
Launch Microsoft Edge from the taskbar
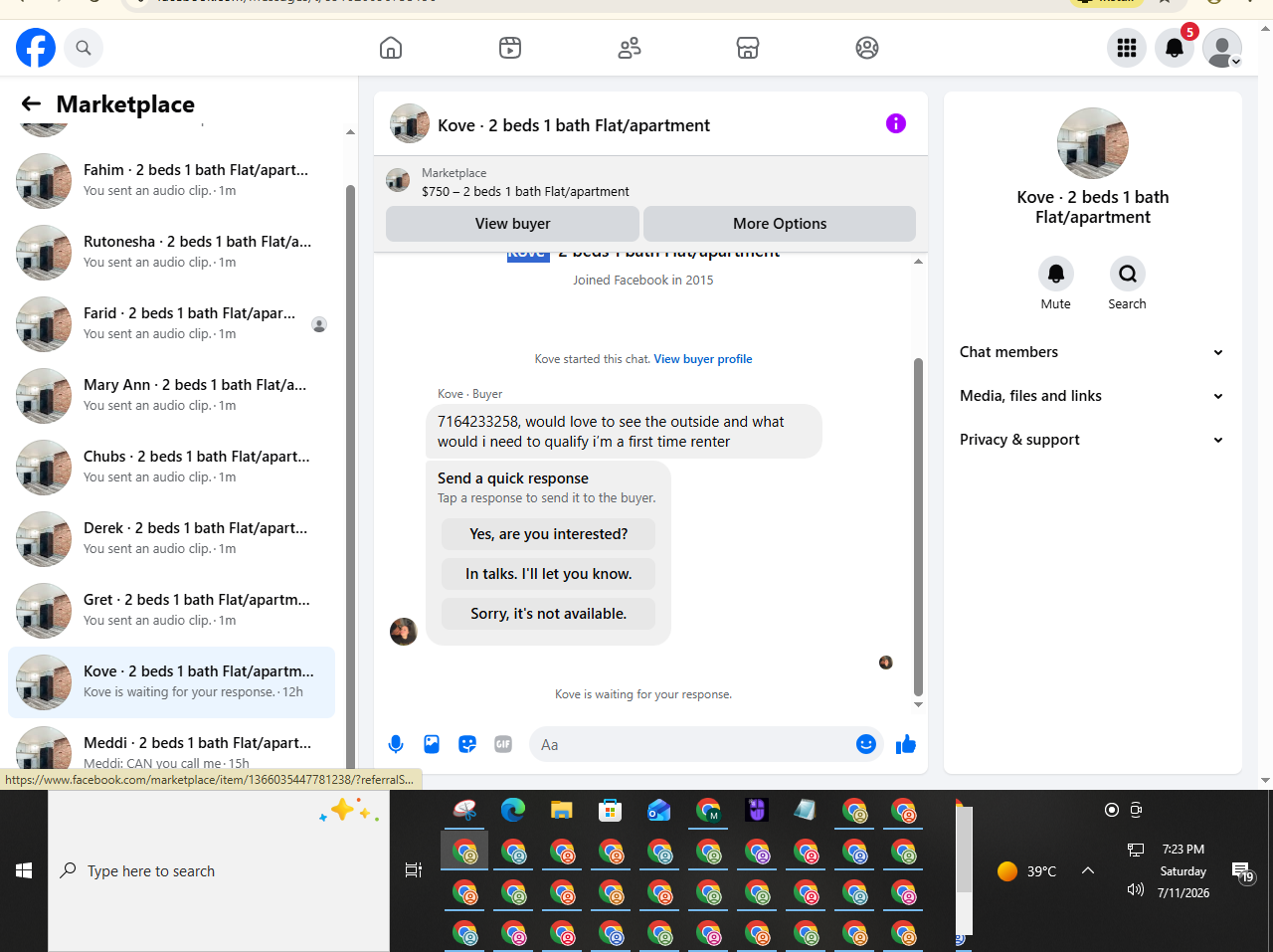513,811
